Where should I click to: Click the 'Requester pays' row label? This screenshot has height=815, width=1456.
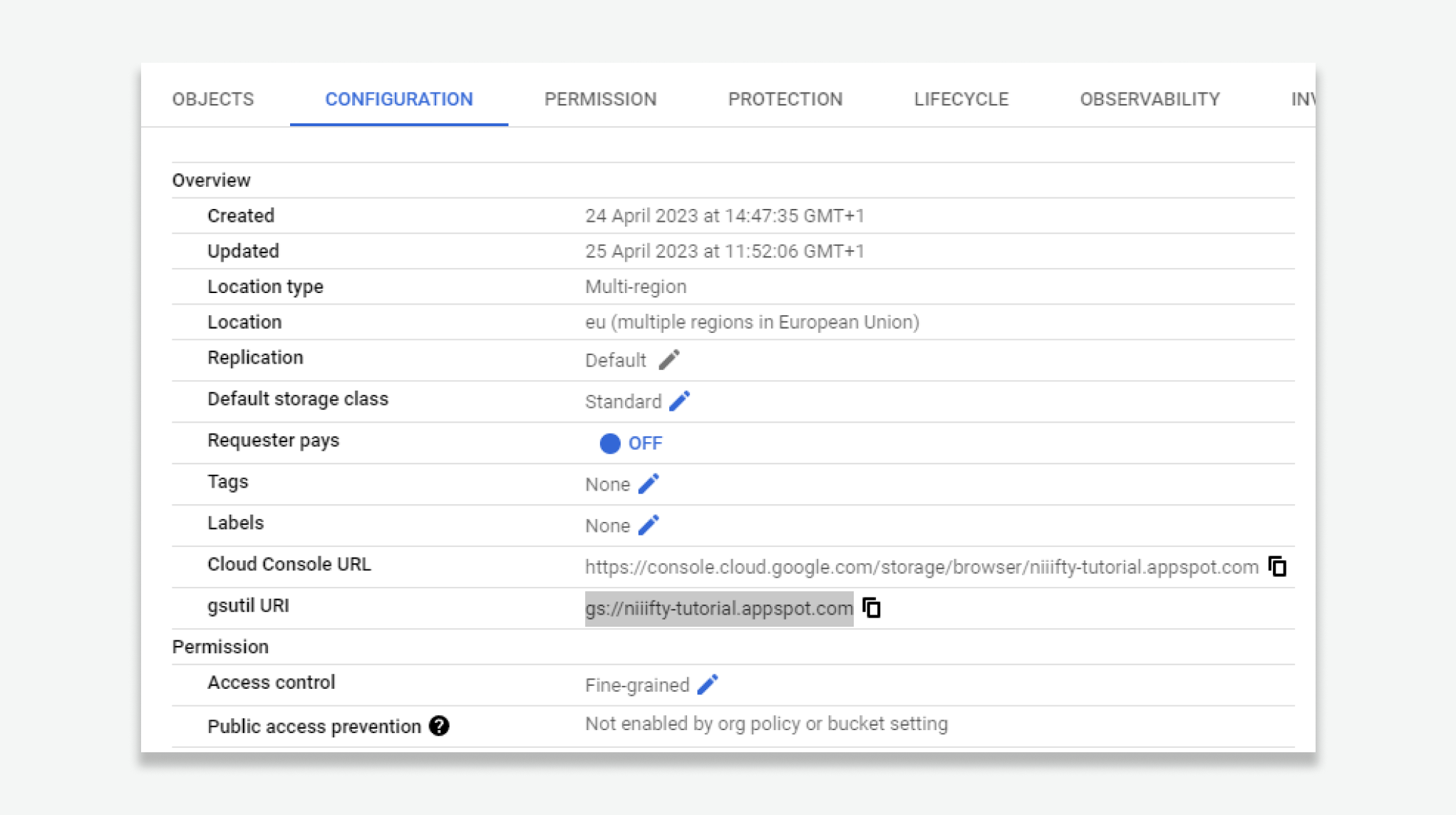[273, 440]
